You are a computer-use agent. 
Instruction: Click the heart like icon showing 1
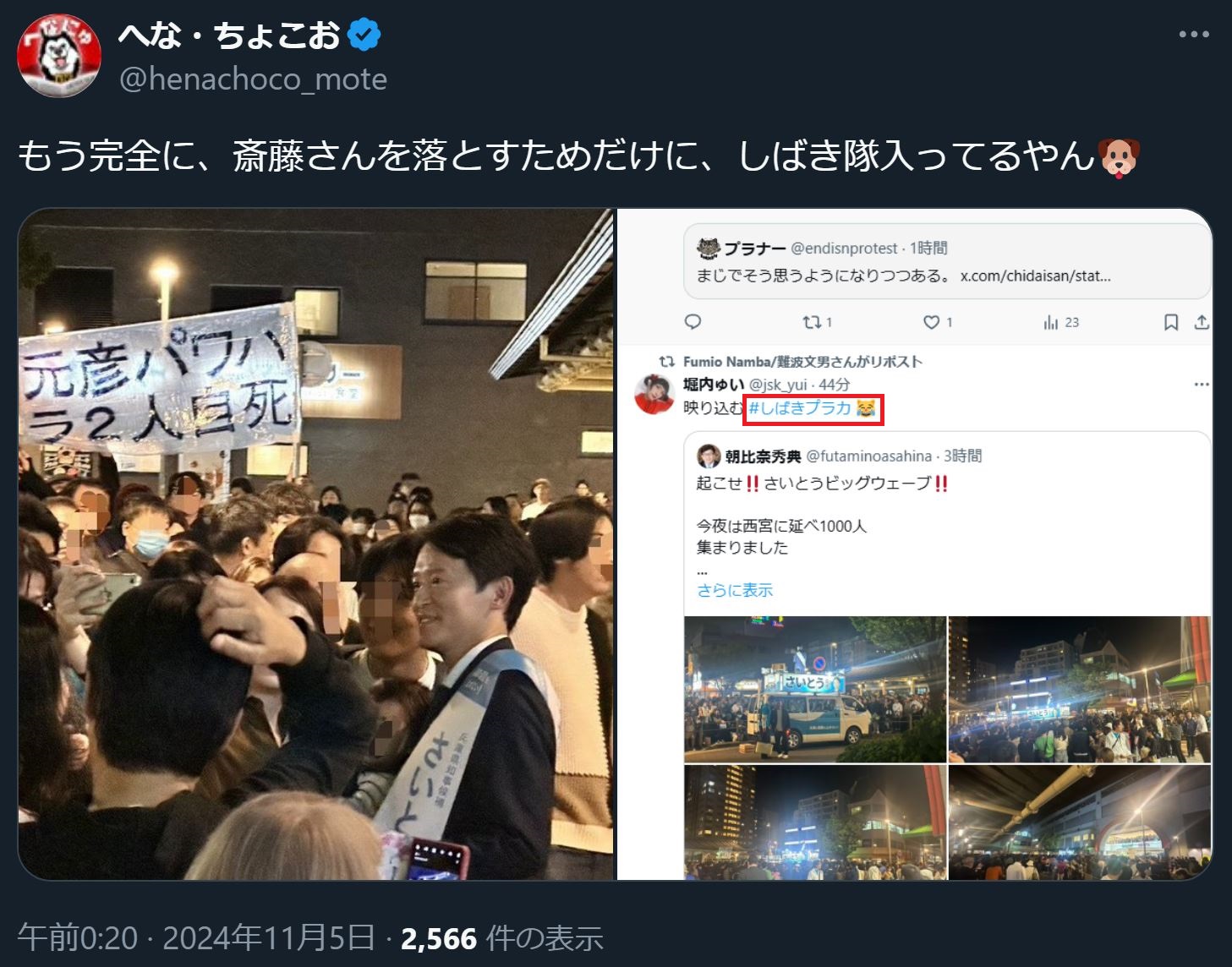[x=938, y=322]
